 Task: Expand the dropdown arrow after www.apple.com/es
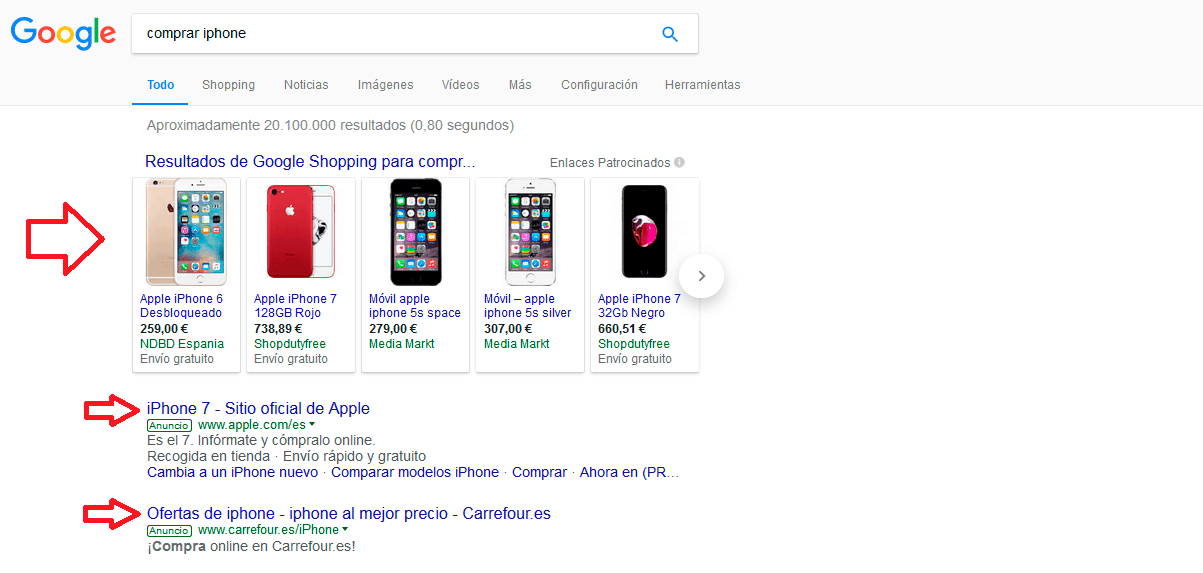pos(312,425)
